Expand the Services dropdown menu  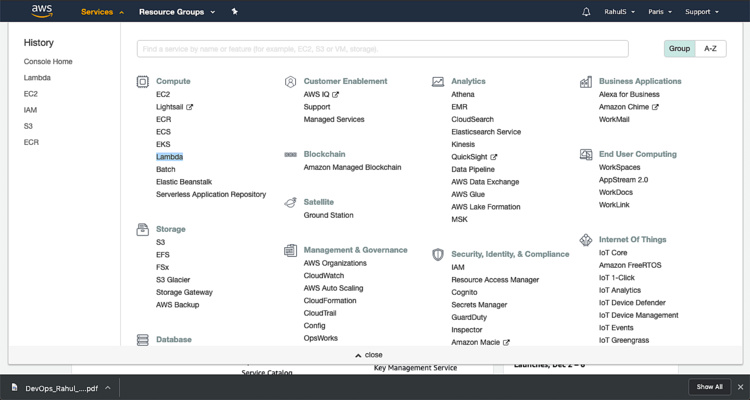(102, 12)
